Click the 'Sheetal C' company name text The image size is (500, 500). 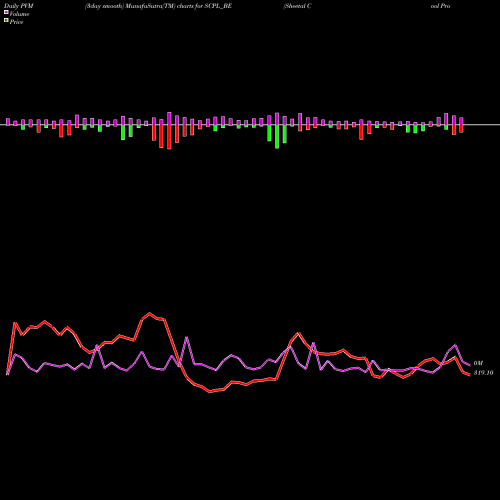pyautogui.click(x=297, y=6)
